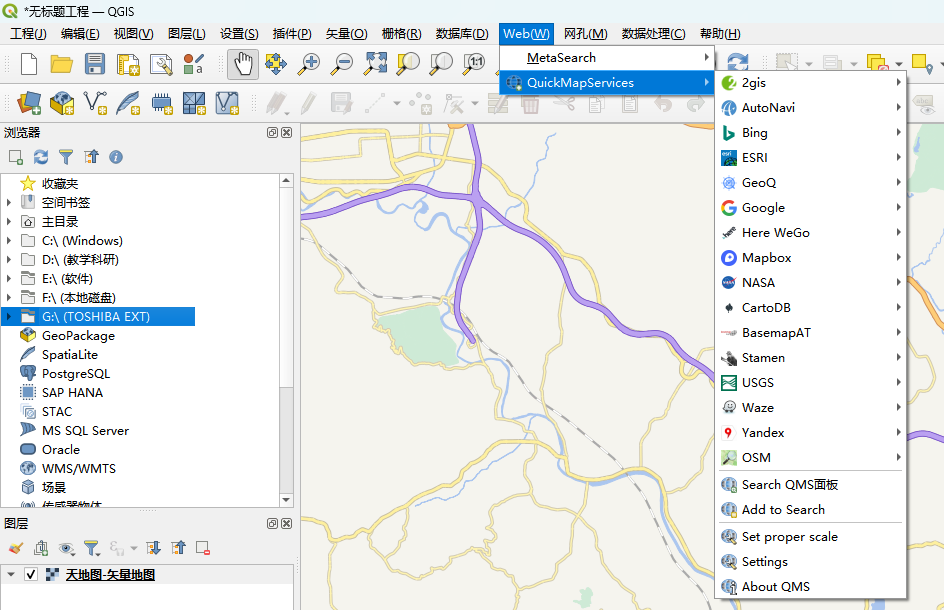Expand the 空间书签 tree node arrow
The image size is (944, 610).
8,202
